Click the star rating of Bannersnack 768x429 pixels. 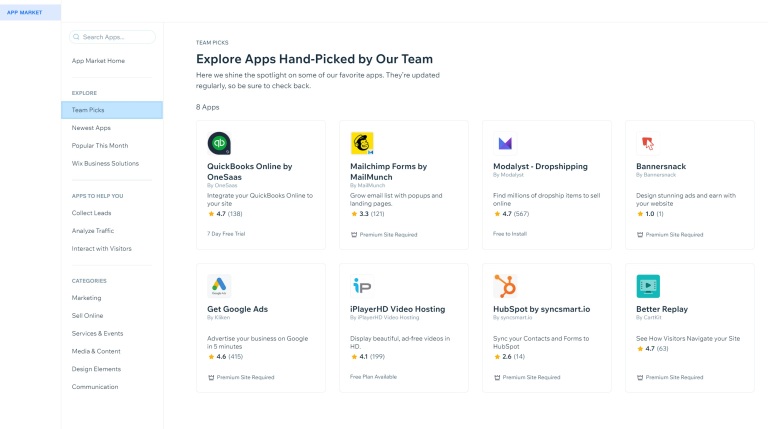click(x=652, y=214)
